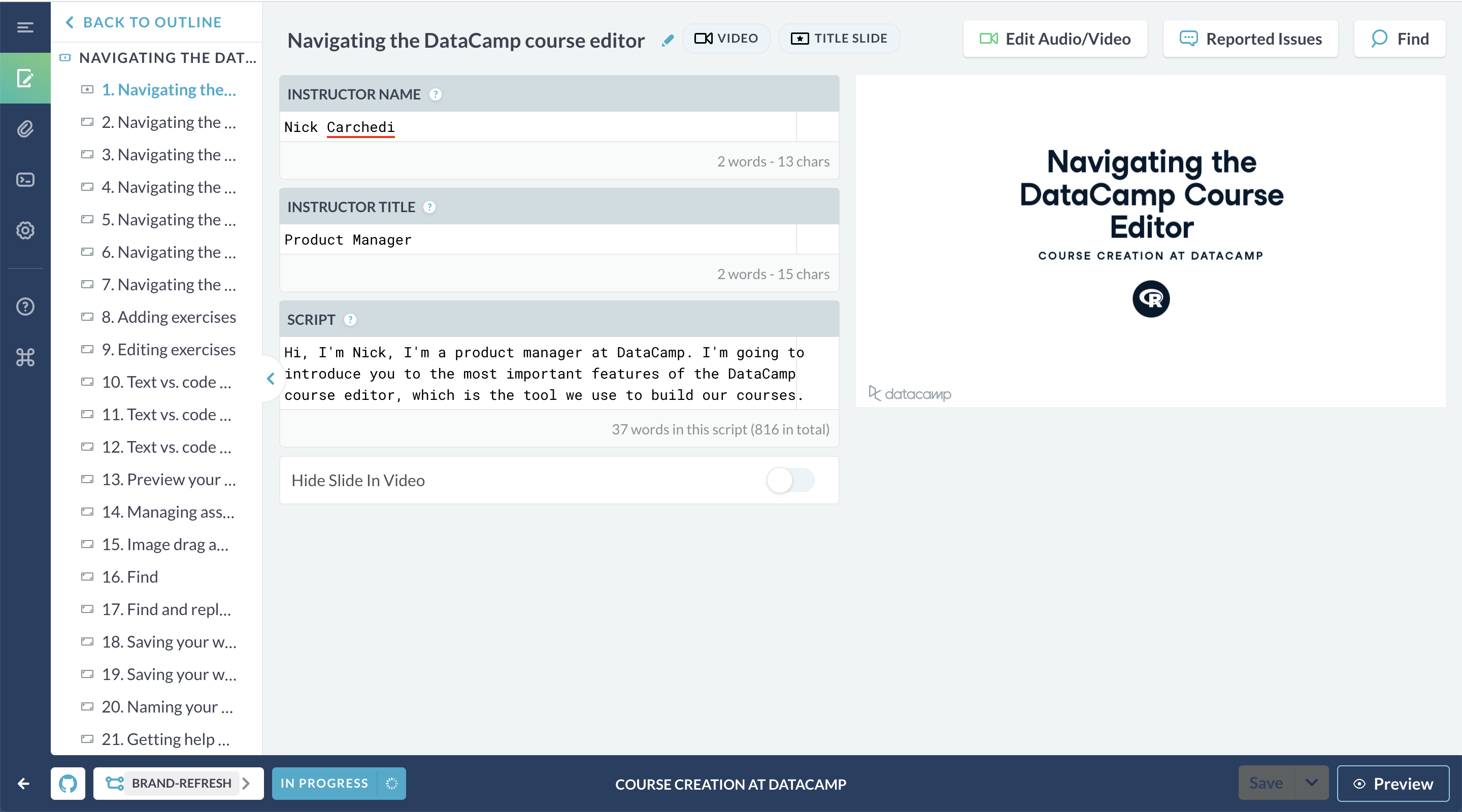Click the back arrow icon in bottom bar

click(x=23, y=783)
